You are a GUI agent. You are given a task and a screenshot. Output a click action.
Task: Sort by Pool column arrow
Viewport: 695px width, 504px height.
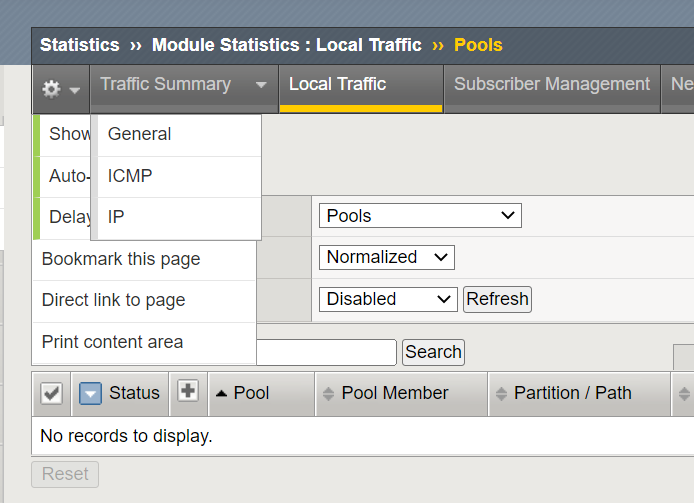click(x=222, y=394)
